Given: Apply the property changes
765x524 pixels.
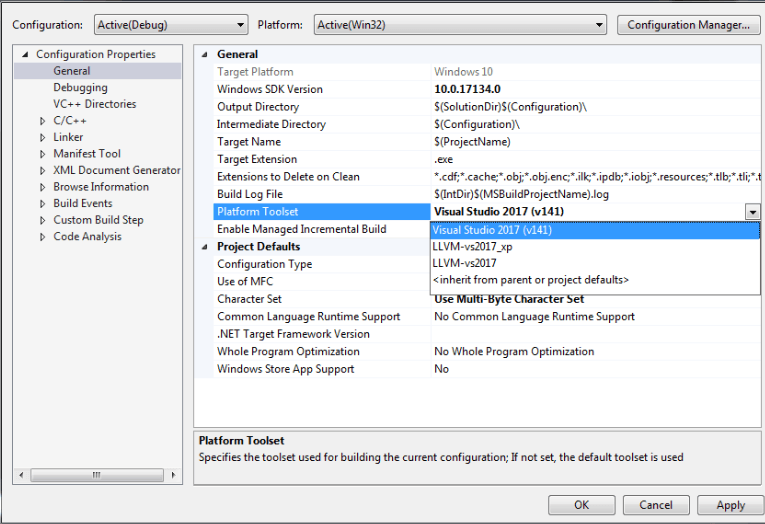Looking at the screenshot, I should click(x=730, y=505).
